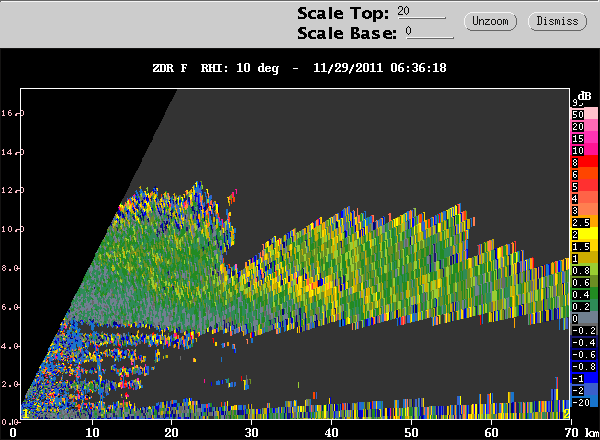Pick the 10 dB legend color

pyautogui.click(x=584, y=150)
